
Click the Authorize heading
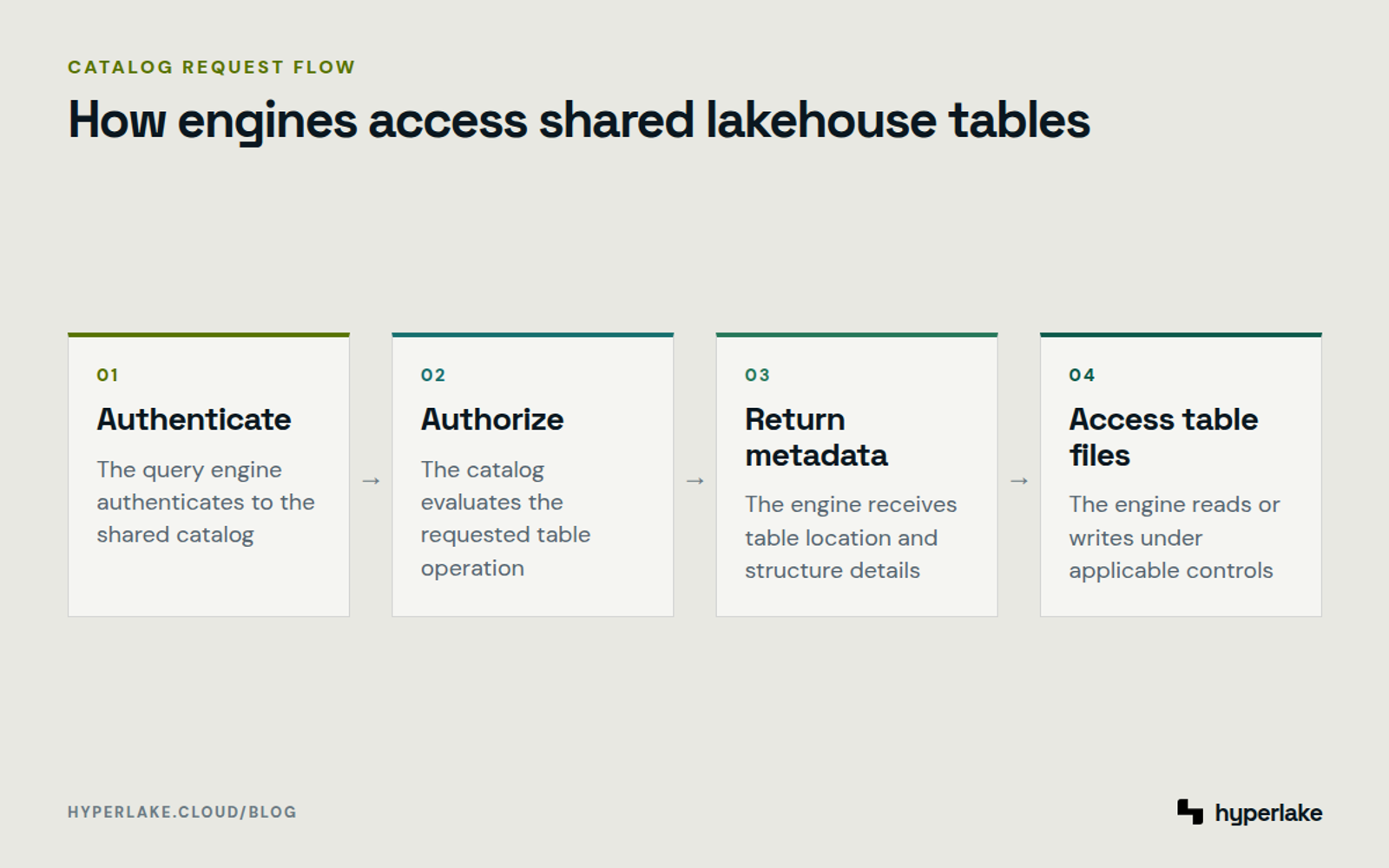[492, 419]
